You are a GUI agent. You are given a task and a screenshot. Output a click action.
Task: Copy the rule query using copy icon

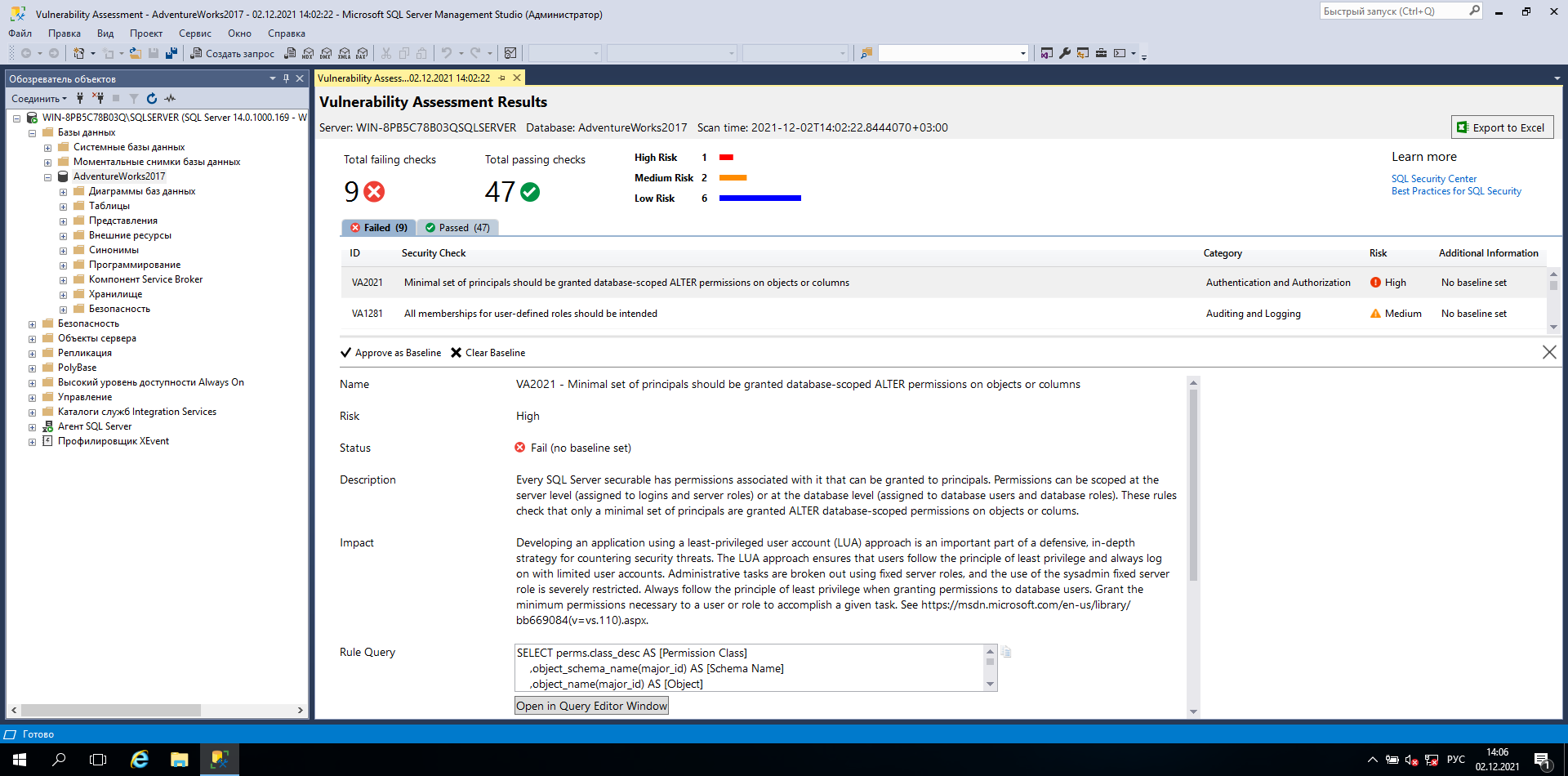pos(1007,652)
